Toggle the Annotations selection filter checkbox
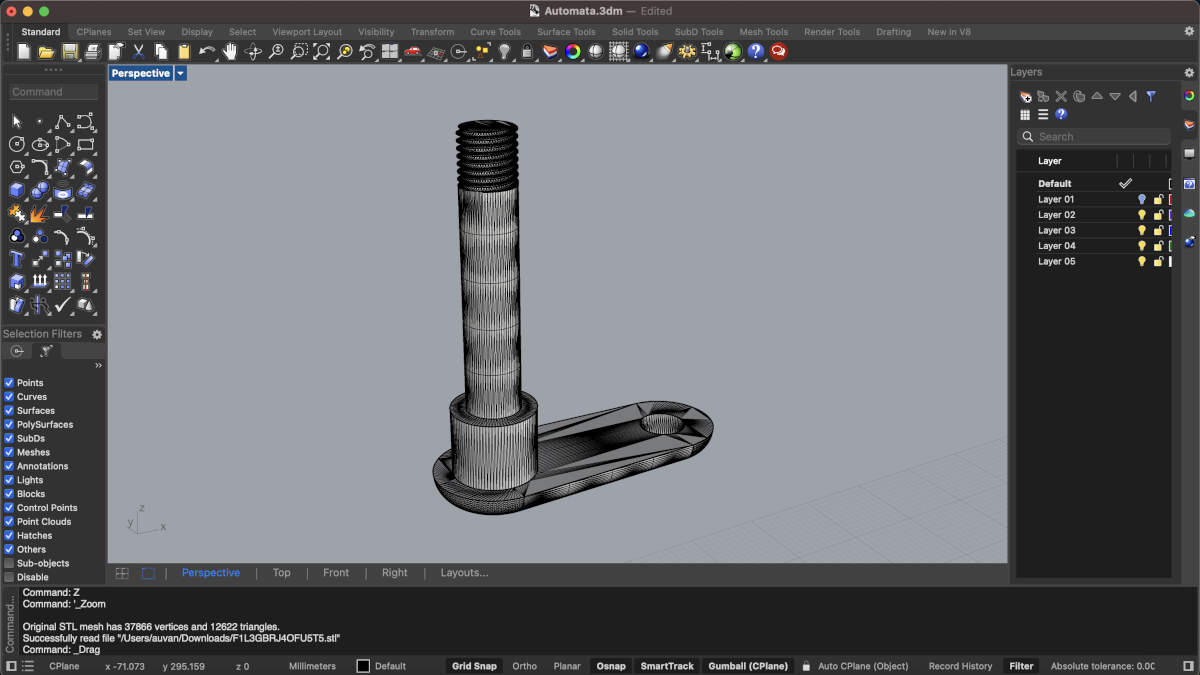 coord(9,466)
